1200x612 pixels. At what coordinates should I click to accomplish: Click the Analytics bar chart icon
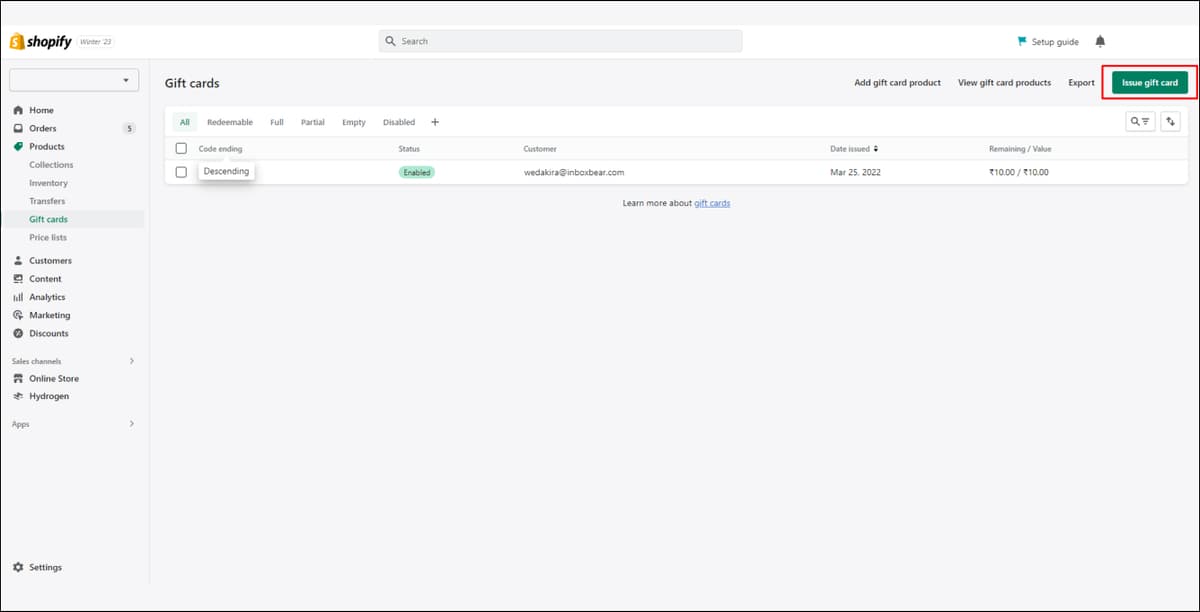pos(18,297)
